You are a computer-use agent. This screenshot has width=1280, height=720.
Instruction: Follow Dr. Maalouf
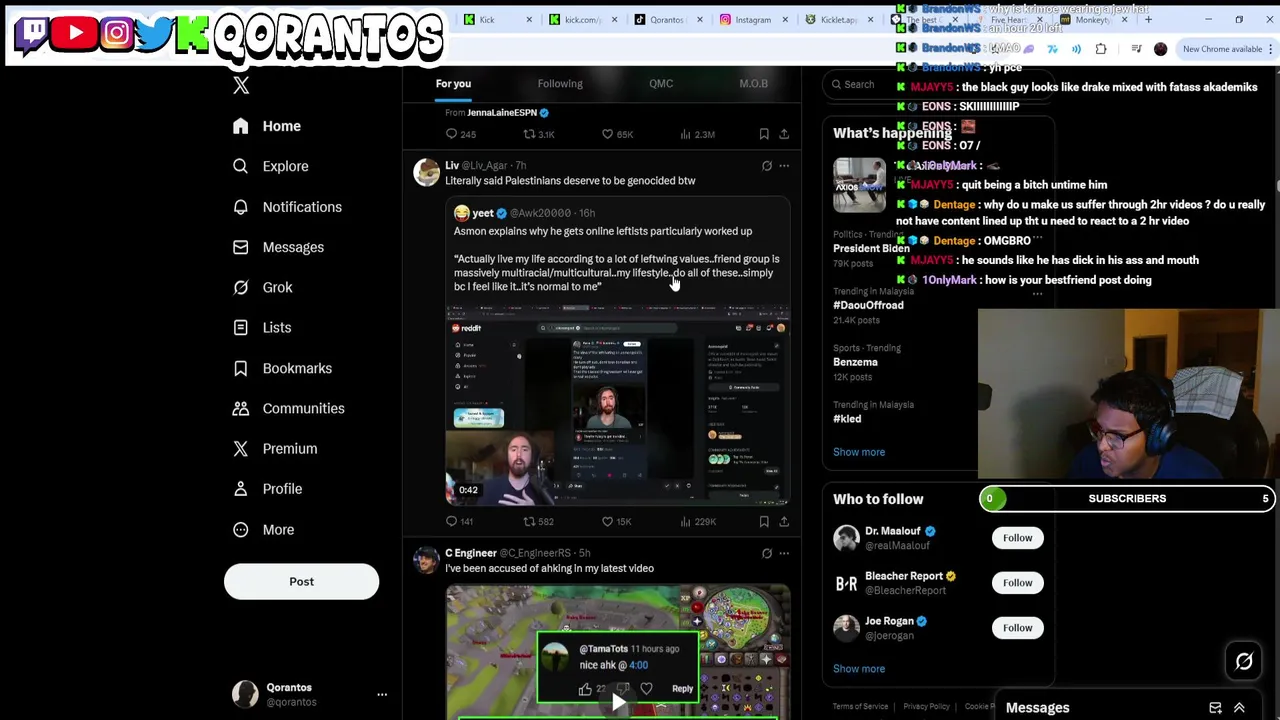[x=1017, y=538]
